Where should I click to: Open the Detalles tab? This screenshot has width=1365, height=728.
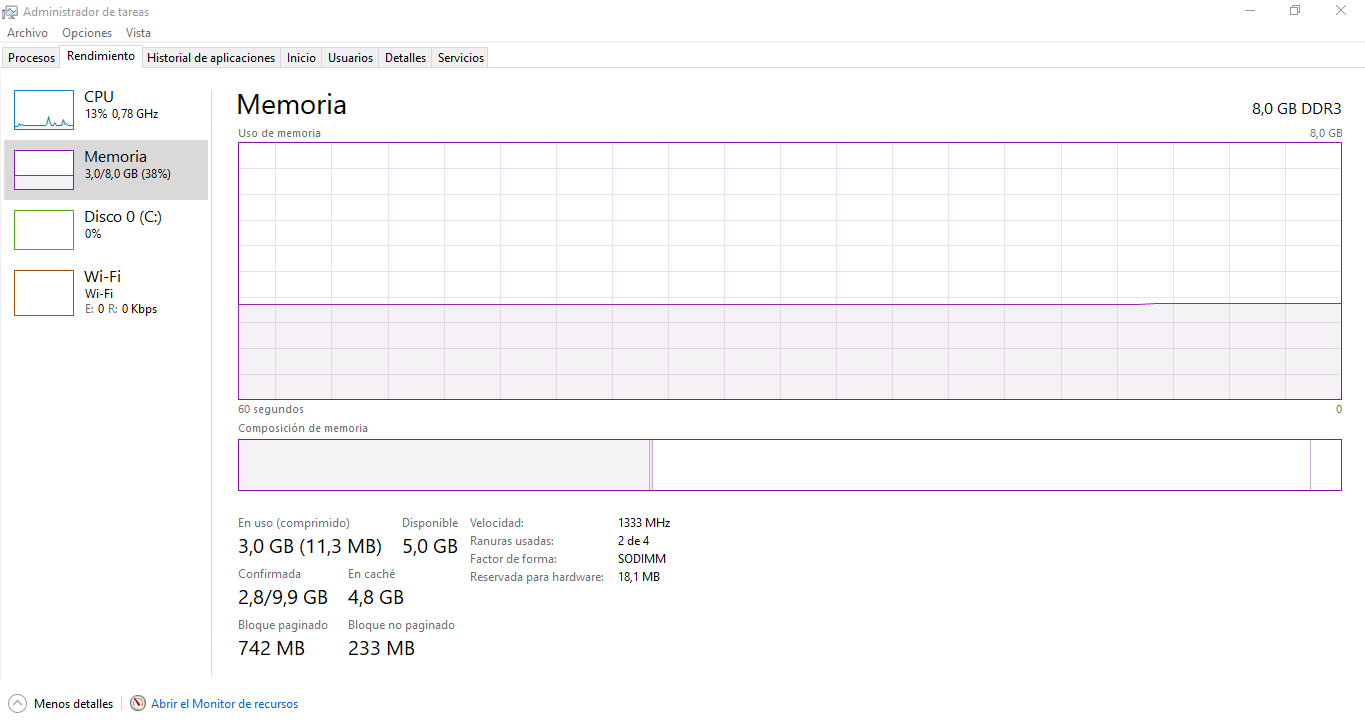pos(405,58)
